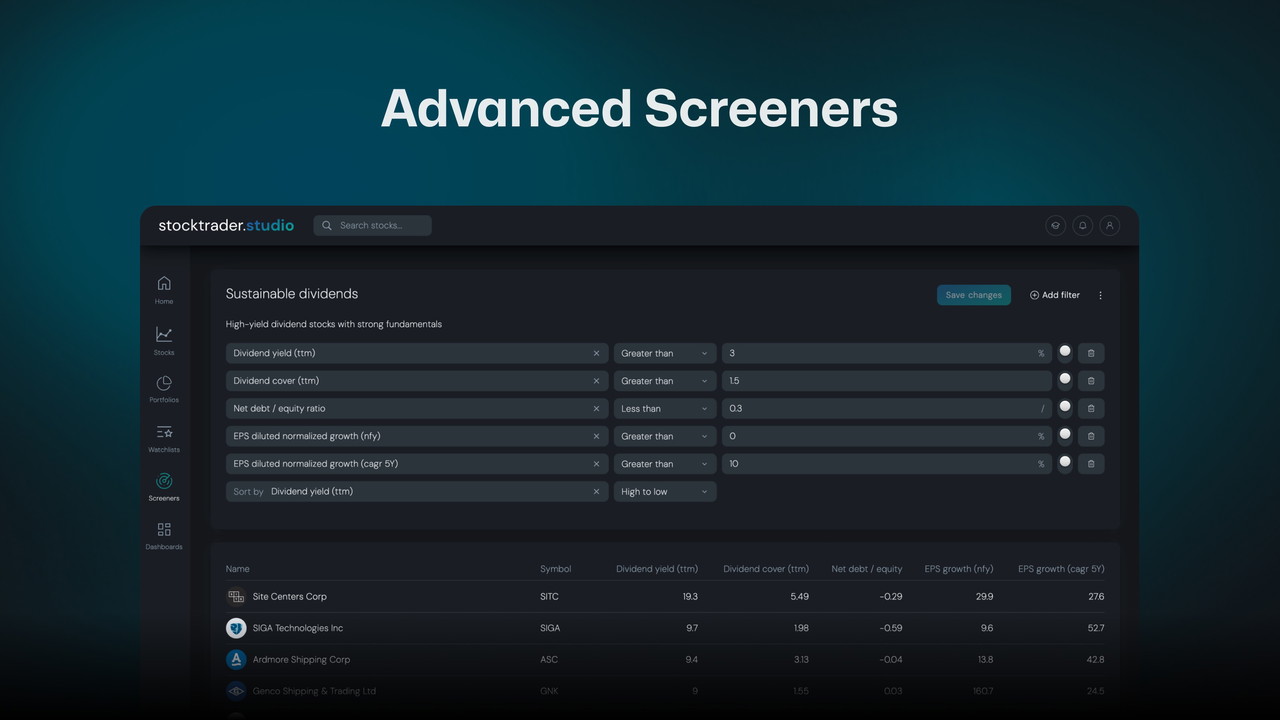Open Greater than dropdown for Dividend yield

[664, 353]
